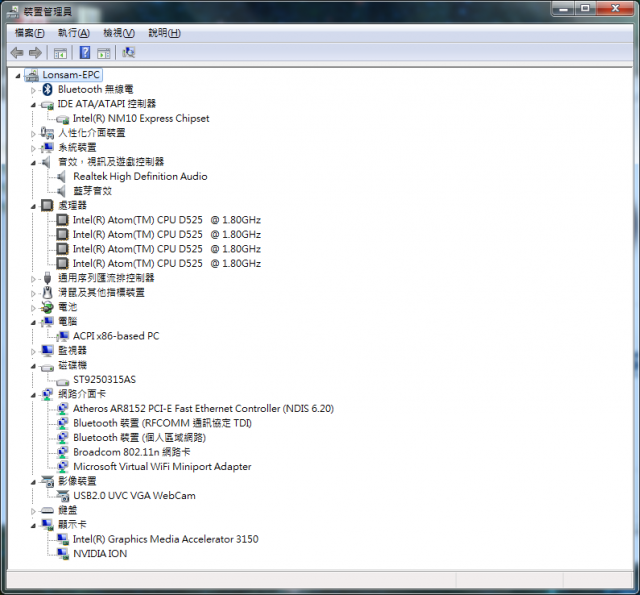Click the Bluetooth radio category icon

[47, 89]
